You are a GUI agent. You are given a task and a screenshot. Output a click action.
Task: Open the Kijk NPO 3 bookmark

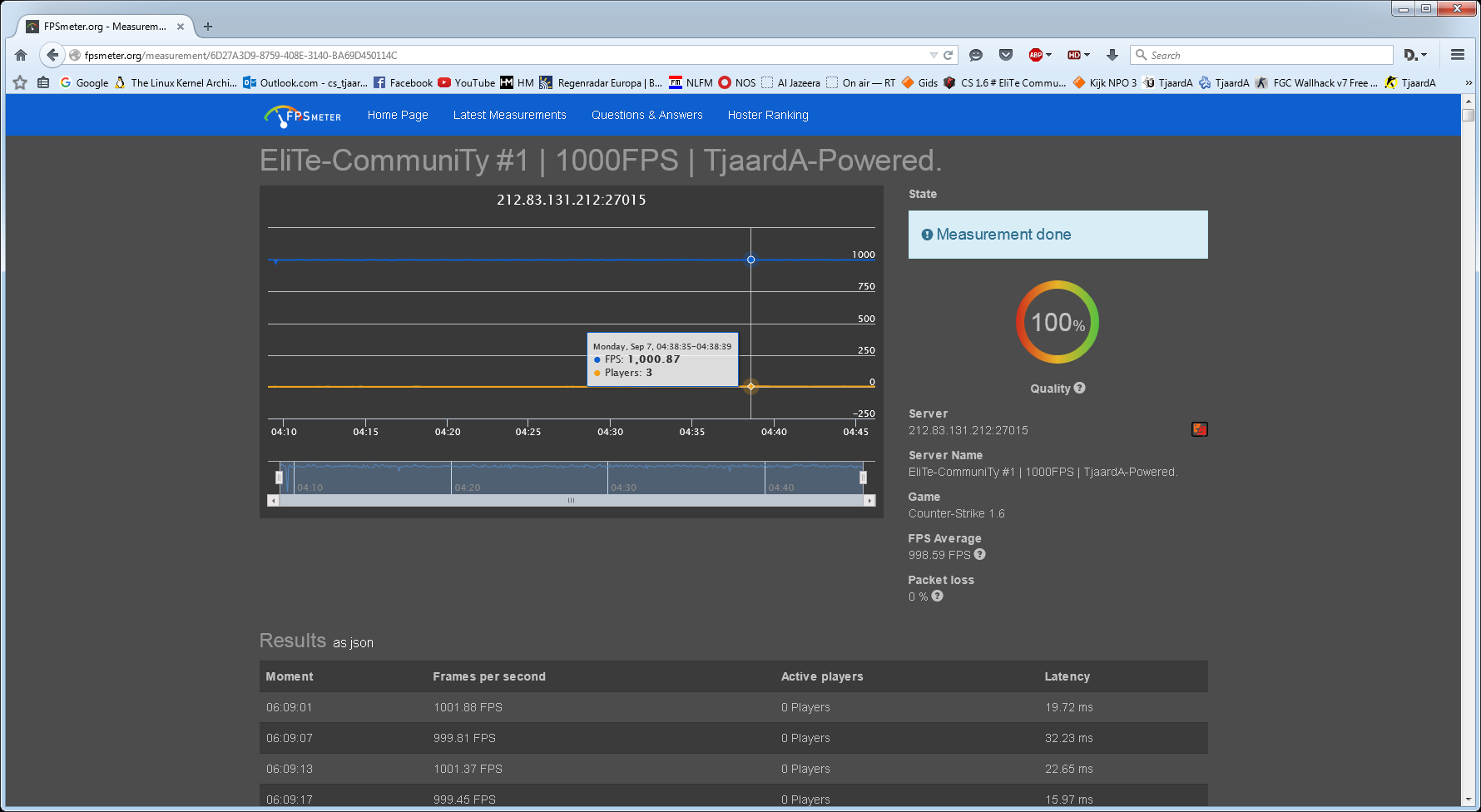click(x=1105, y=82)
